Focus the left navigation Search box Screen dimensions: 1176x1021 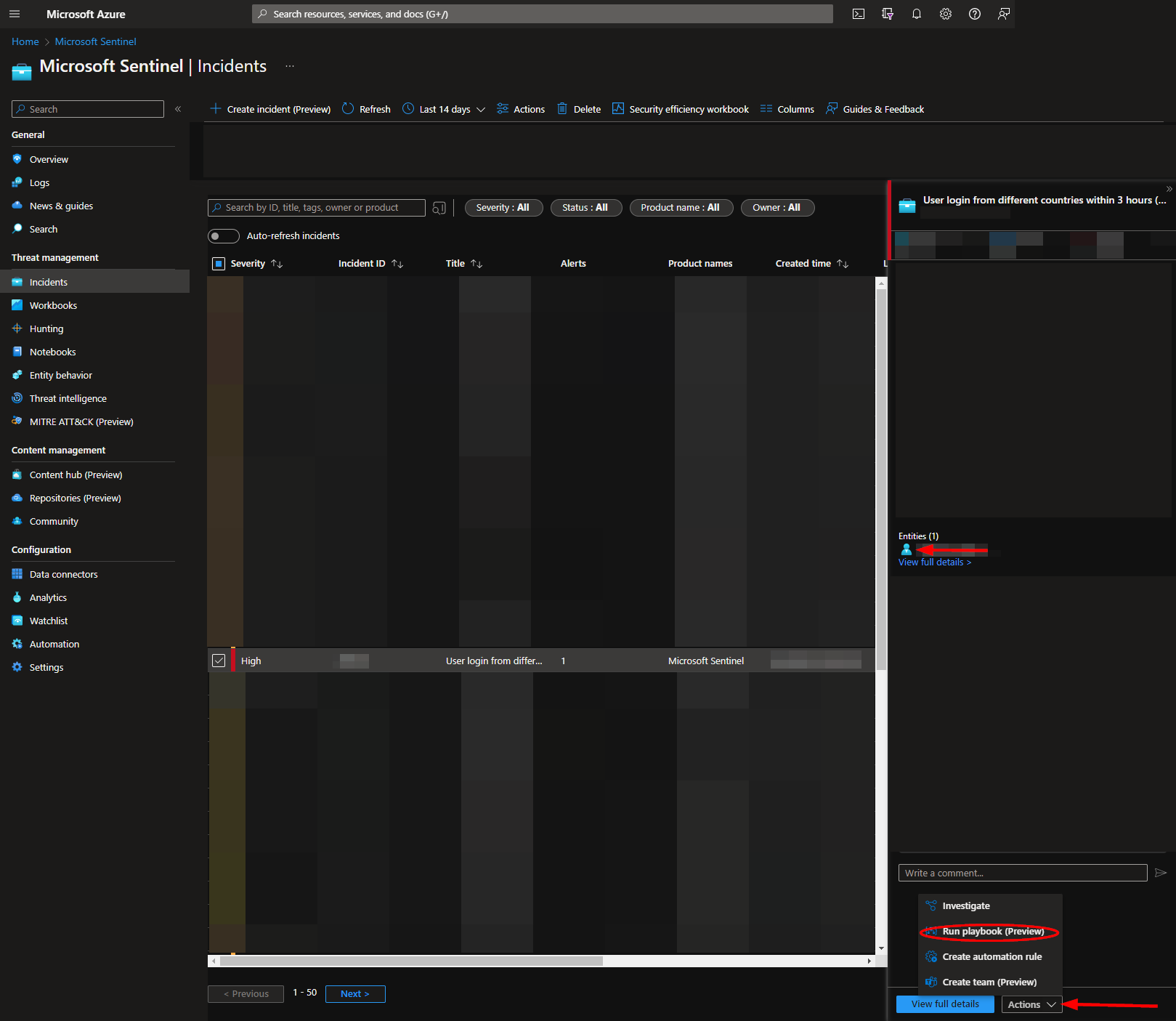point(88,109)
